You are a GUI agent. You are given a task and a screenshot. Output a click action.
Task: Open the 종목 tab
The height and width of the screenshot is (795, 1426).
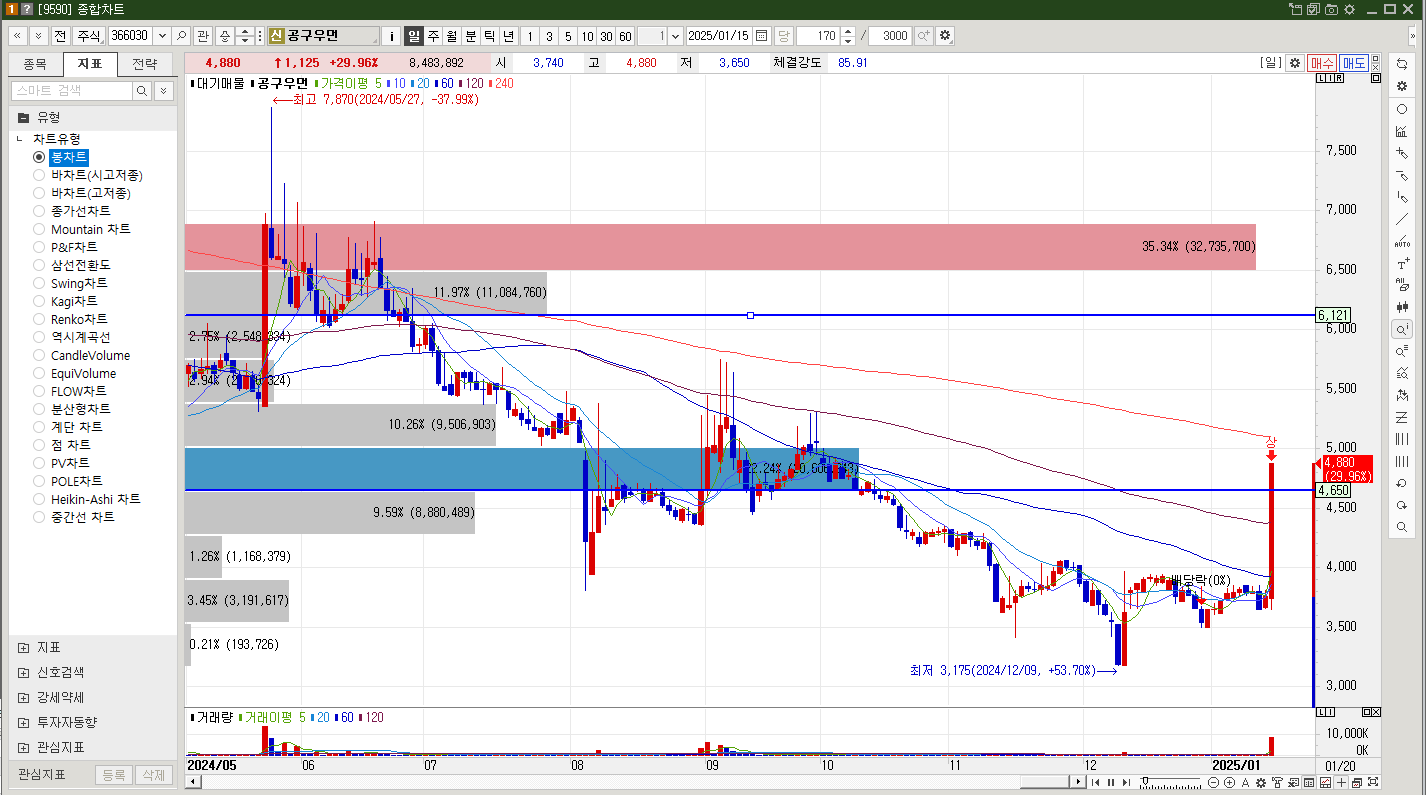click(35, 64)
